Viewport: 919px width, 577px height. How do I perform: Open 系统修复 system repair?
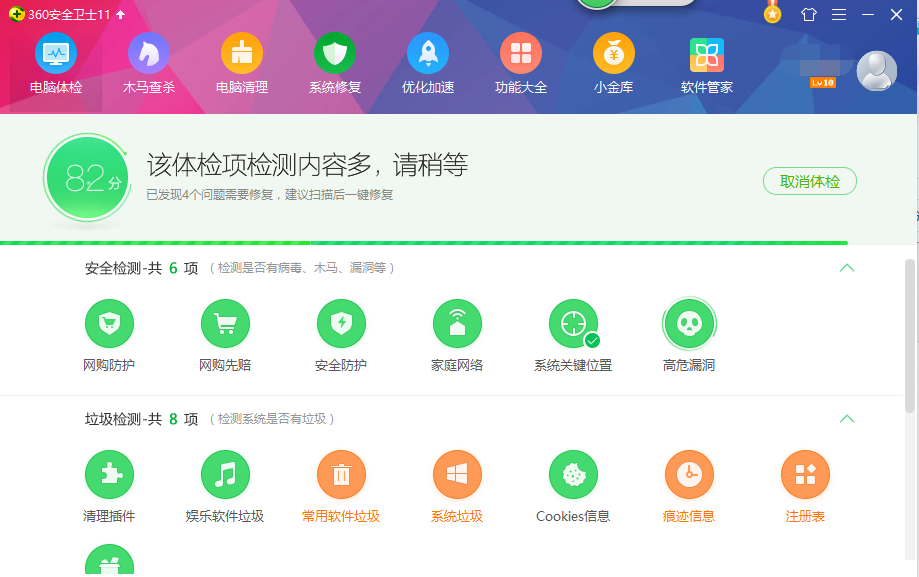coord(335,65)
